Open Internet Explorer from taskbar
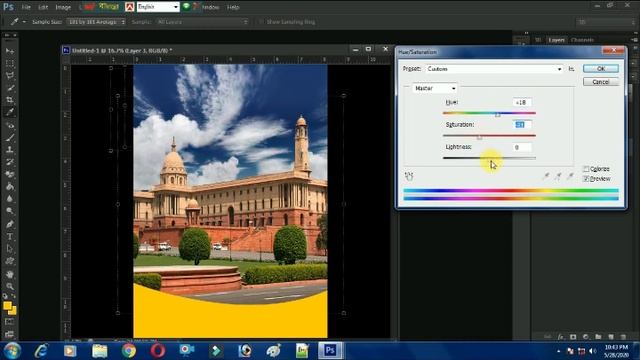The width and height of the screenshot is (640, 360). [41, 351]
